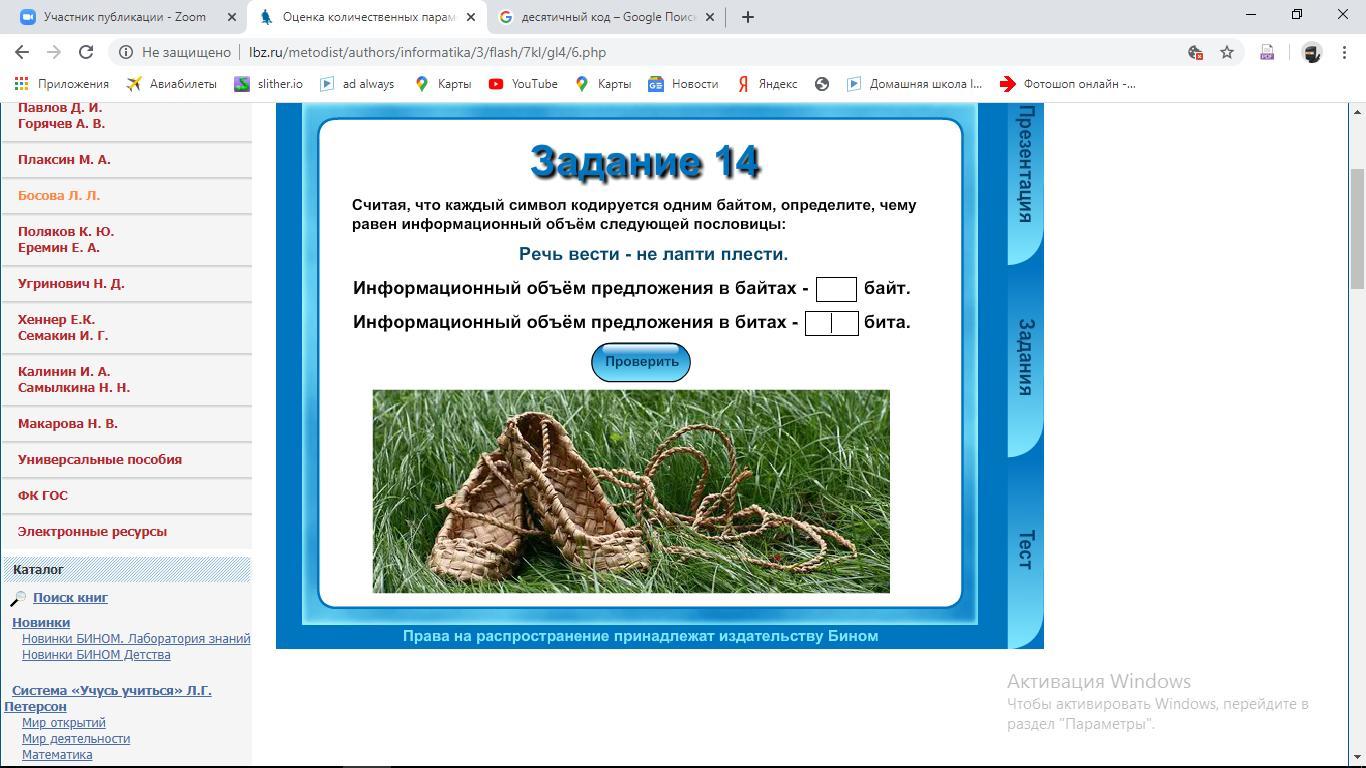Open the camera-blocked icon in address bar
Screen dimensions: 1366x768
point(1195,52)
